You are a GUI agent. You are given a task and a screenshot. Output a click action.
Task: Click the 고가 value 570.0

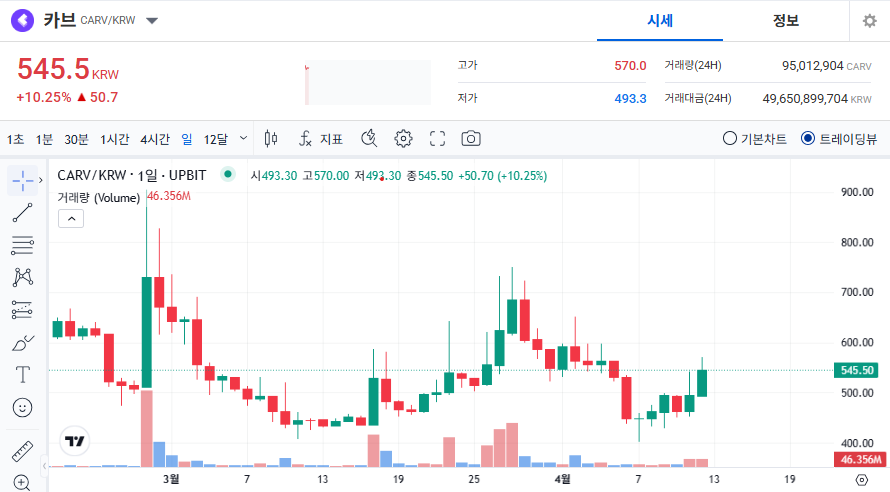tap(630, 66)
